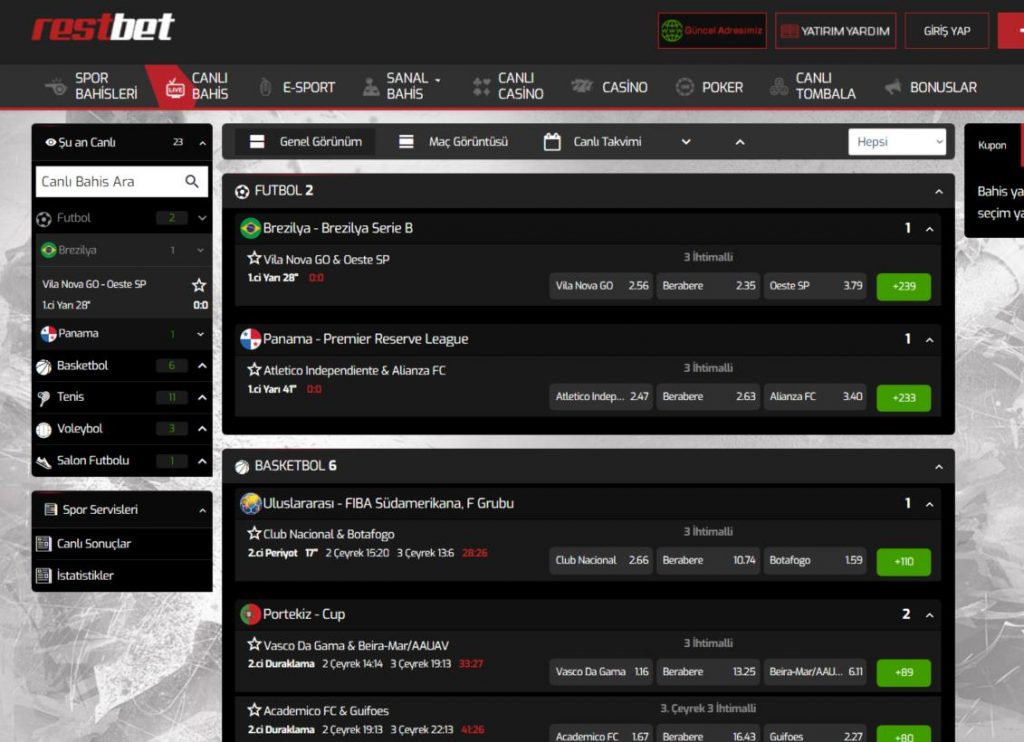Click the Portugal flag in Portekiz Cup header

click(250, 614)
